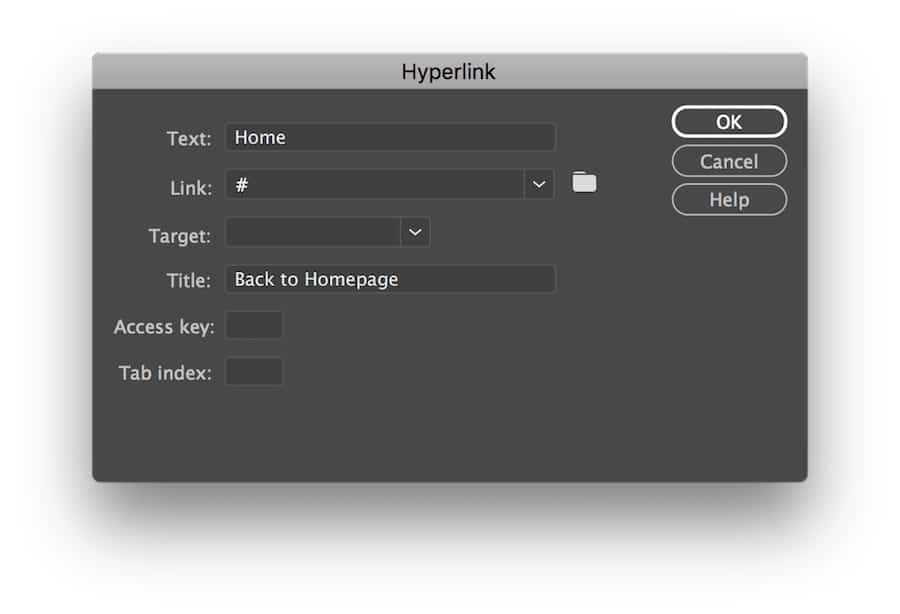Viewport: 900px width, 614px height.
Task: Click the Tab index label
Action: point(166,371)
